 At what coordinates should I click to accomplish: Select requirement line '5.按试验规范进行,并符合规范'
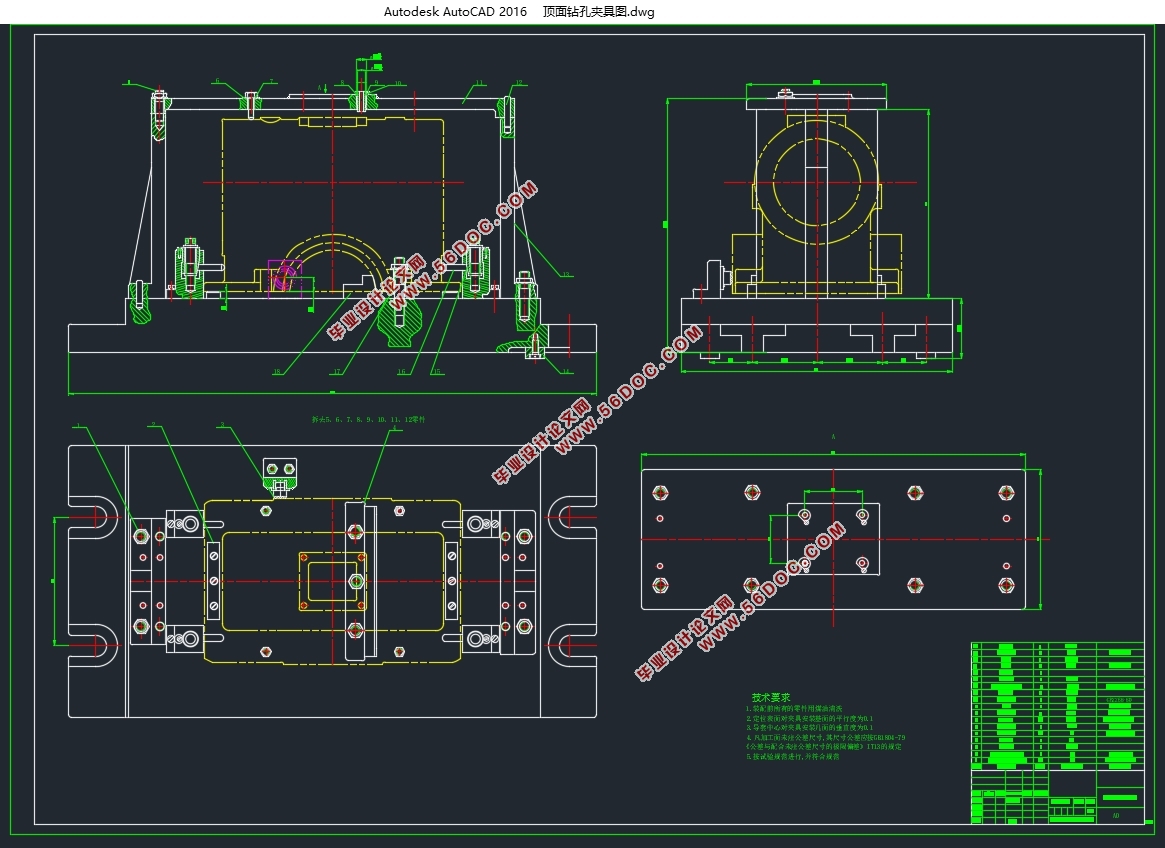[793, 757]
